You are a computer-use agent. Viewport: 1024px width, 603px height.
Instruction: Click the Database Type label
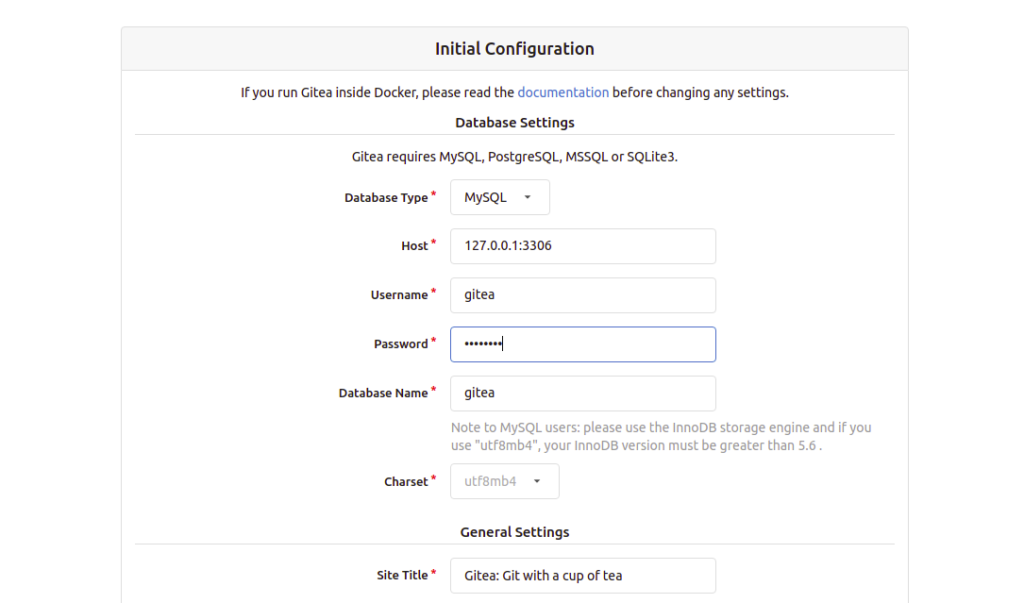[x=386, y=197]
